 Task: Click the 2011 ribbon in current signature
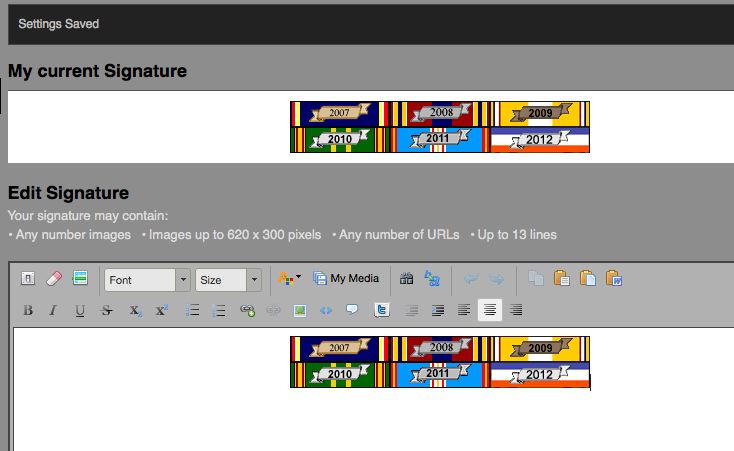[440, 140]
